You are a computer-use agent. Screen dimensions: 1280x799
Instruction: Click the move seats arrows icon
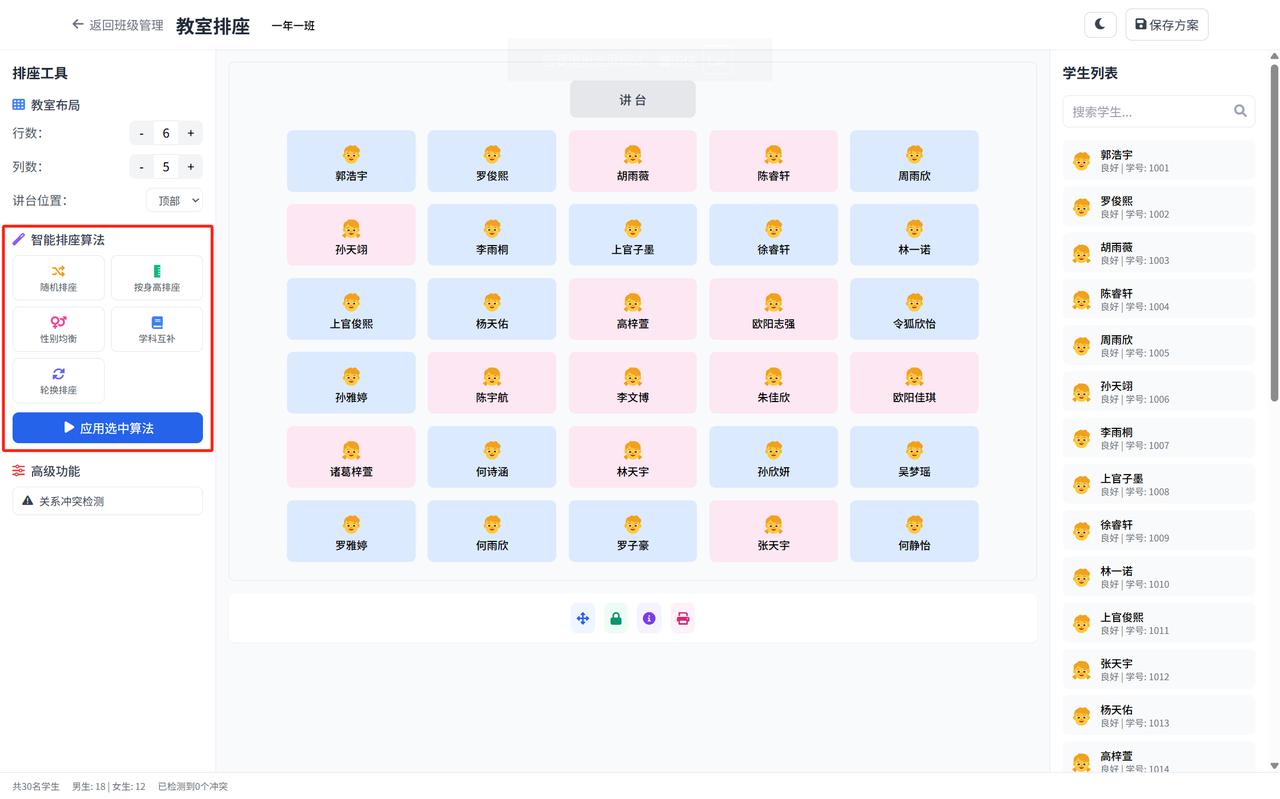(x=583, y=618)
